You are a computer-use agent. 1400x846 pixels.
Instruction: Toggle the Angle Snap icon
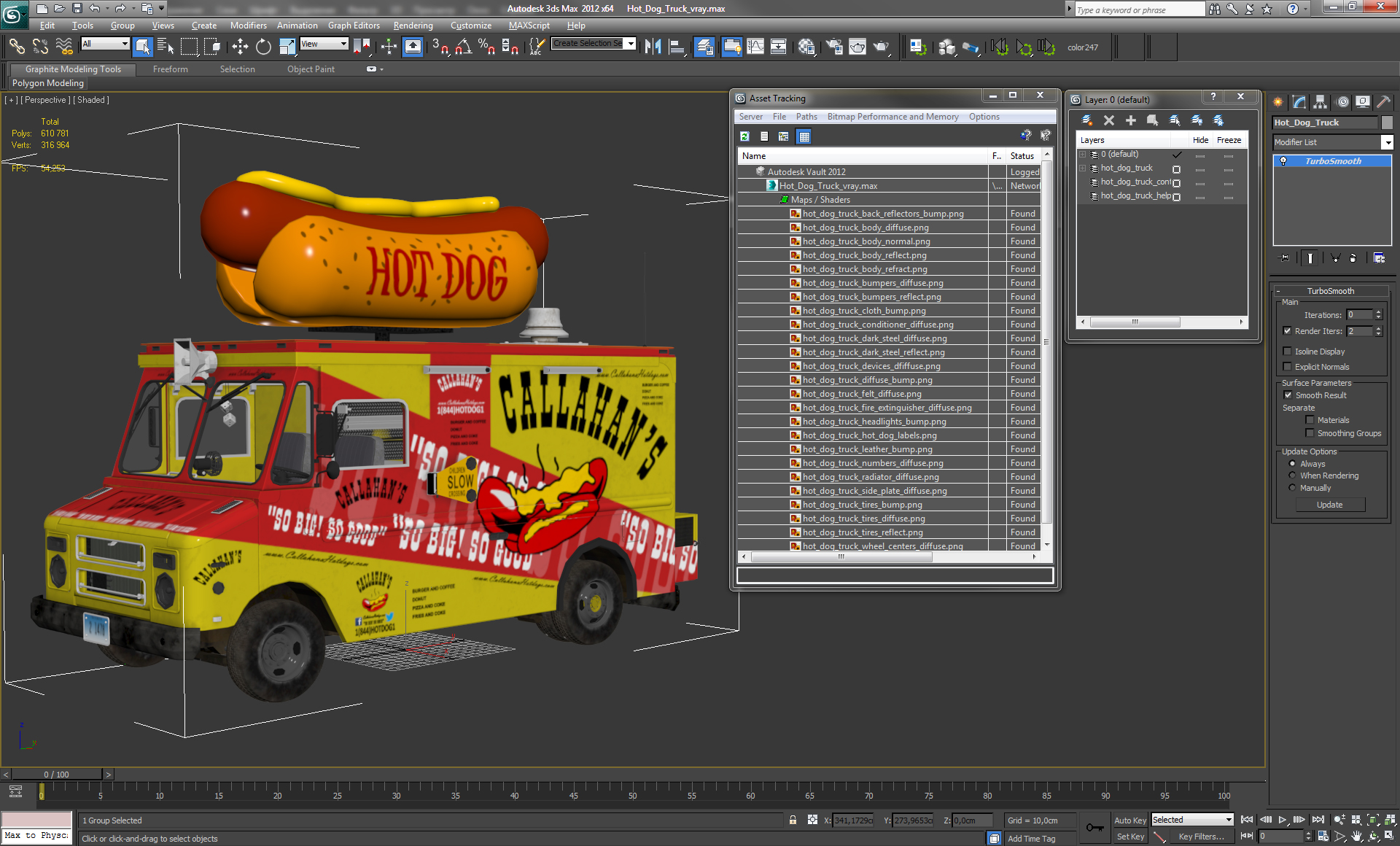pyautogui.click(x=463, y=47)
